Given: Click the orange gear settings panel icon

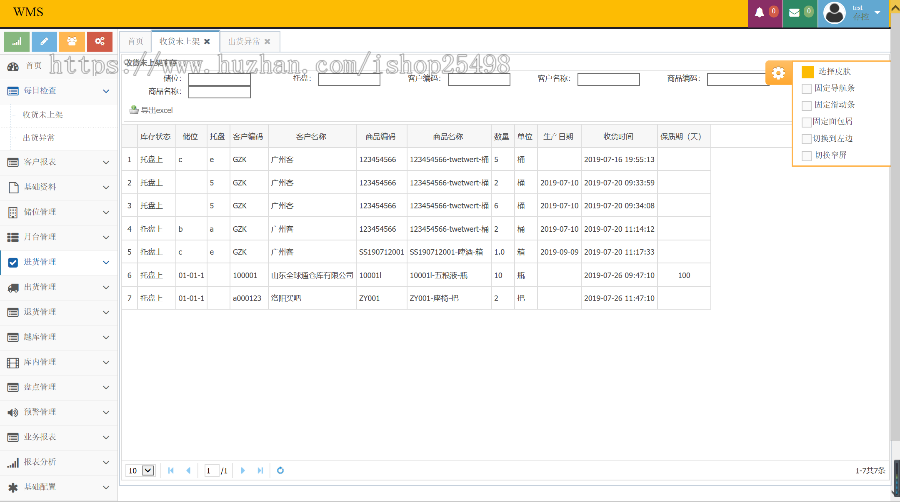Looking at the screenshot, I should point(778,73).
